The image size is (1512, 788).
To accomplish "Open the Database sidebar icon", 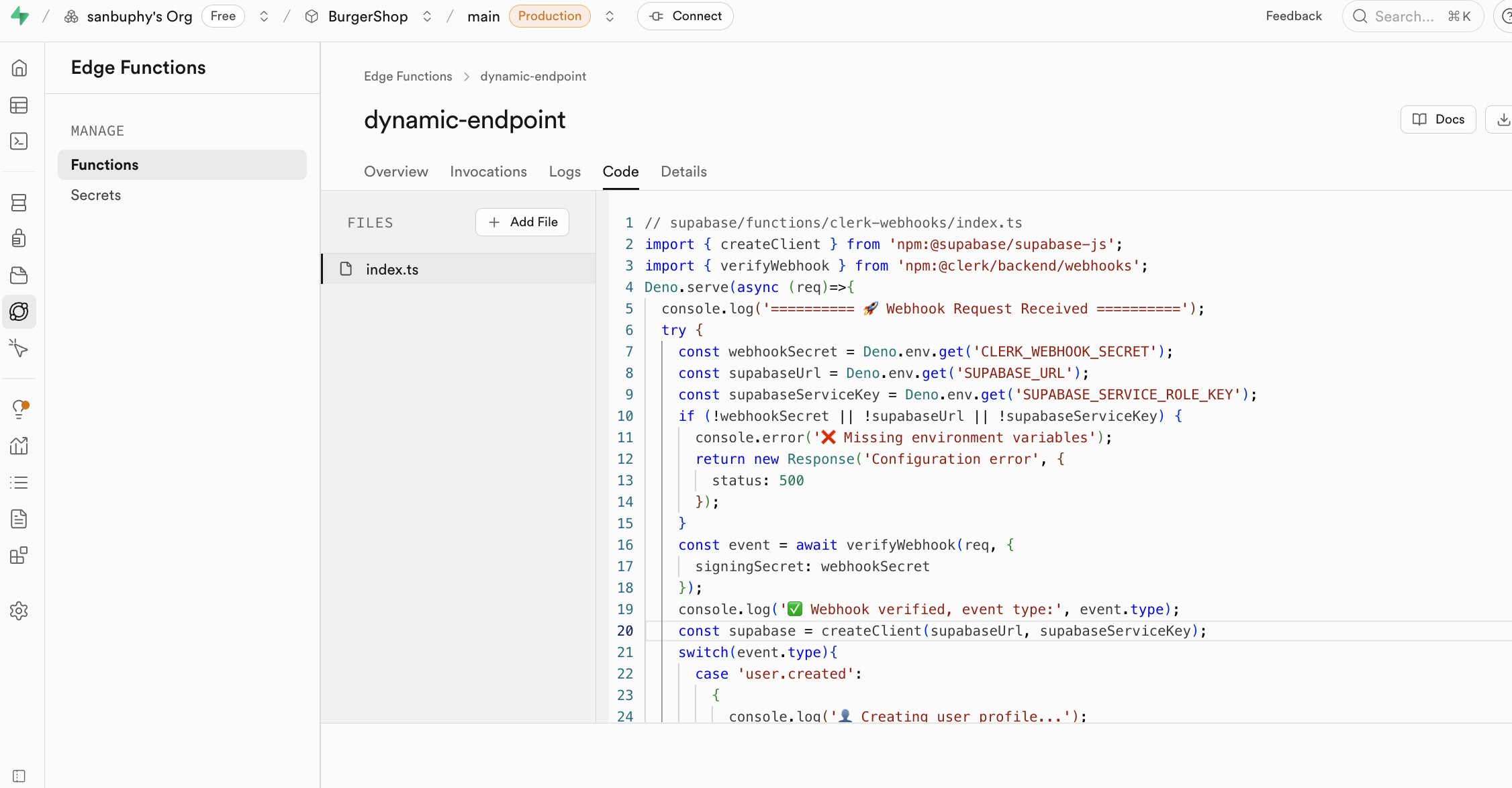I will [x=19, y=203].
